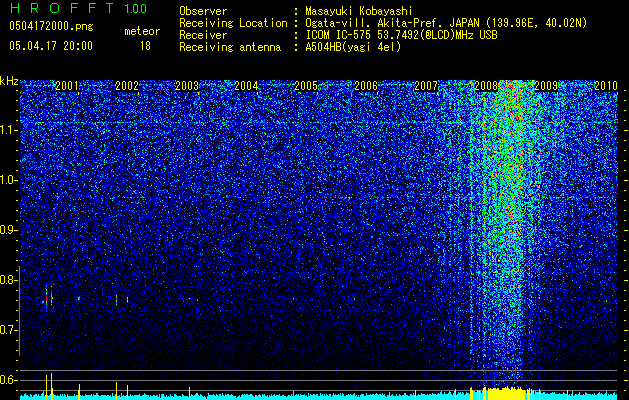Click the 2001 time marker
629x400 pixels.
67,86
